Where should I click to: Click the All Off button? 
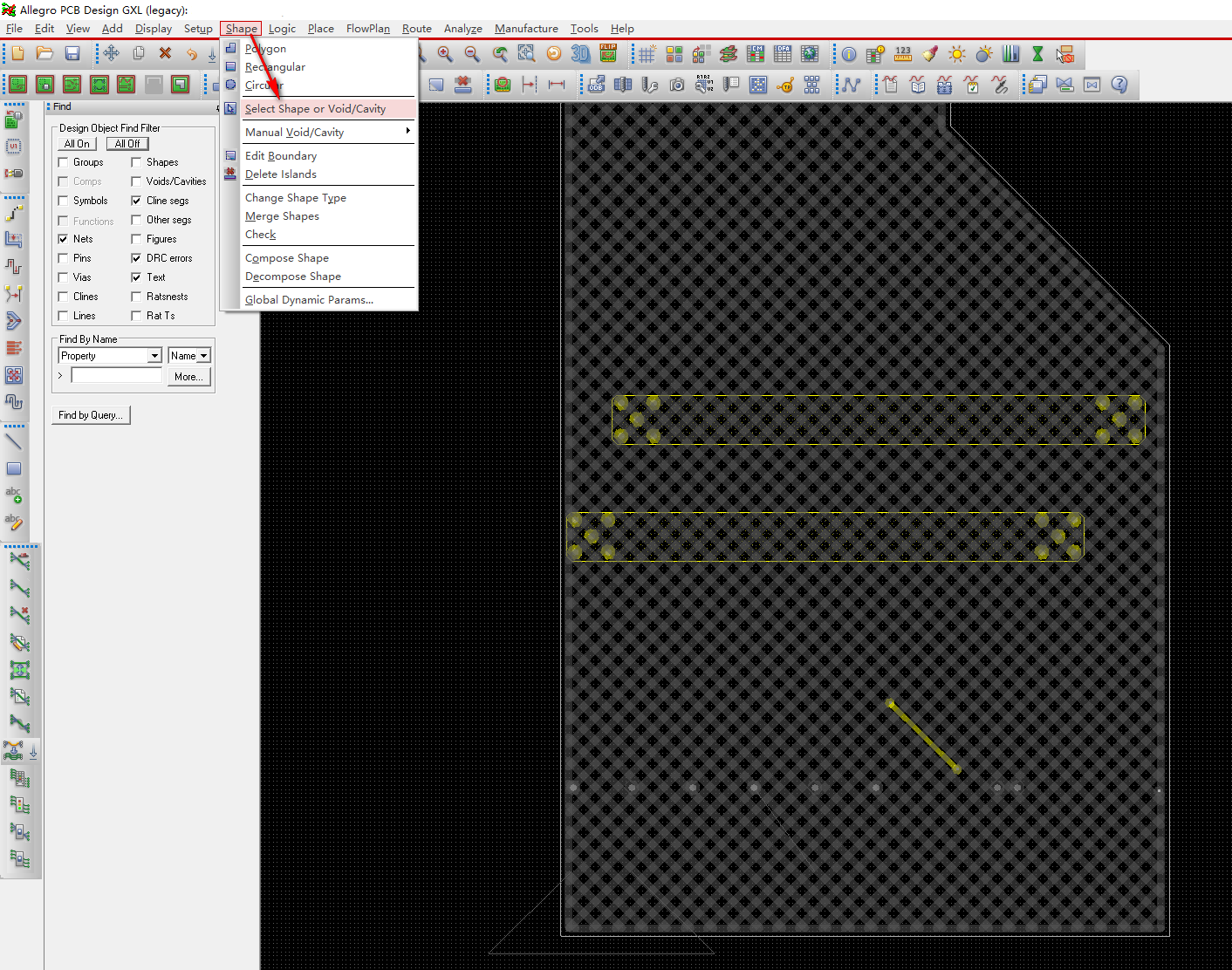click(127, 143)
